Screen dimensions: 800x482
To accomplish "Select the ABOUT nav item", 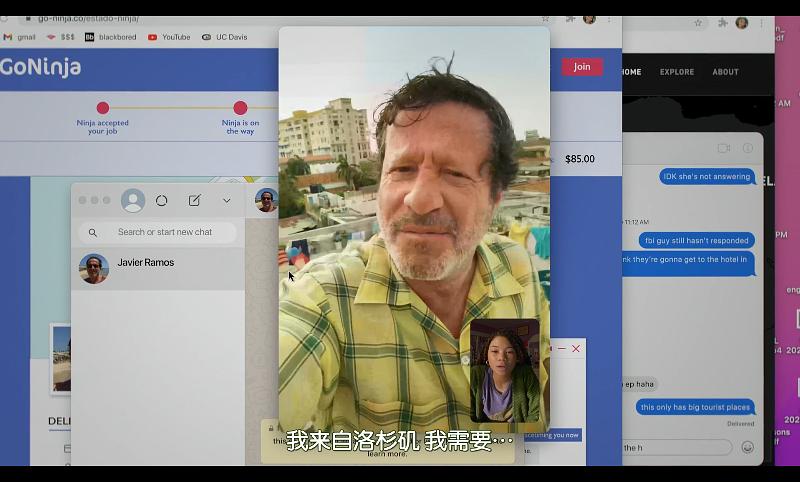I will (x=725, y=72).
